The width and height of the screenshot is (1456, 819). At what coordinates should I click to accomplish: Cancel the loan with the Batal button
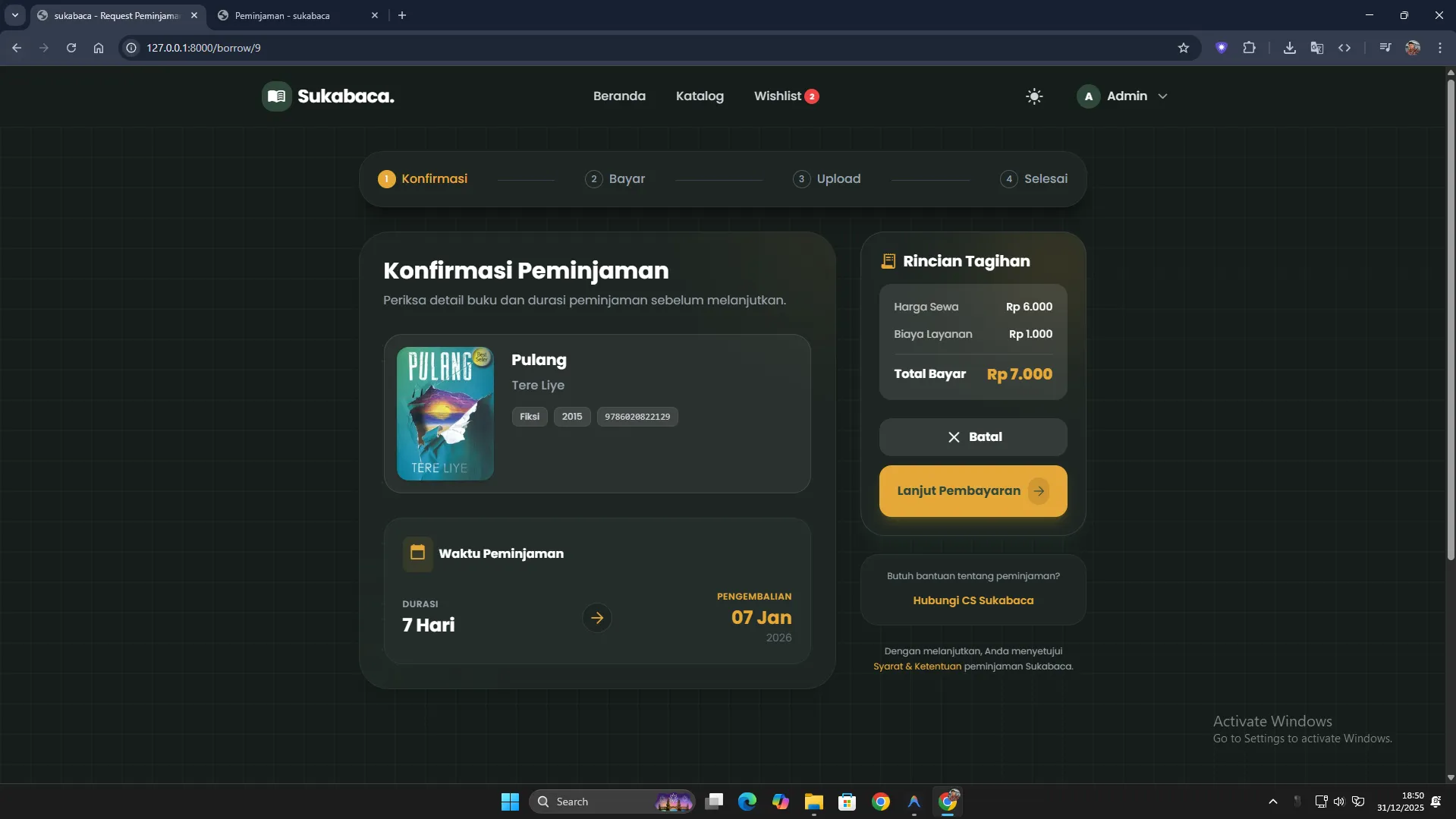[973, 437]
